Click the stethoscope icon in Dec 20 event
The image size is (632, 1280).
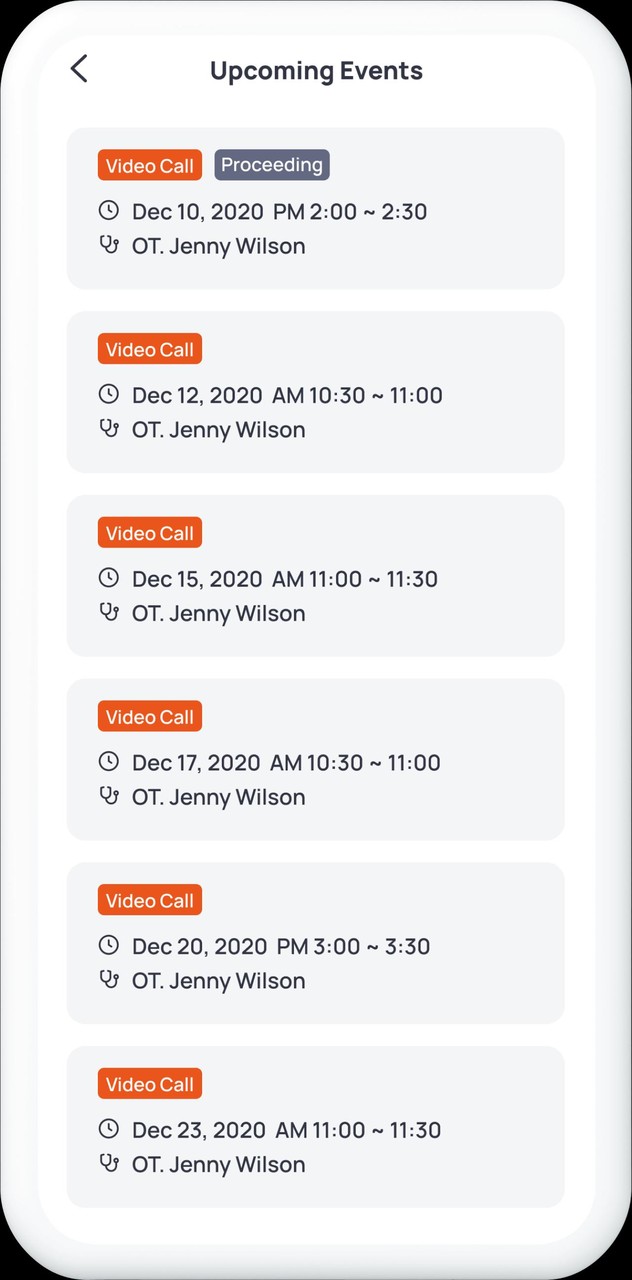click(109, 980)
